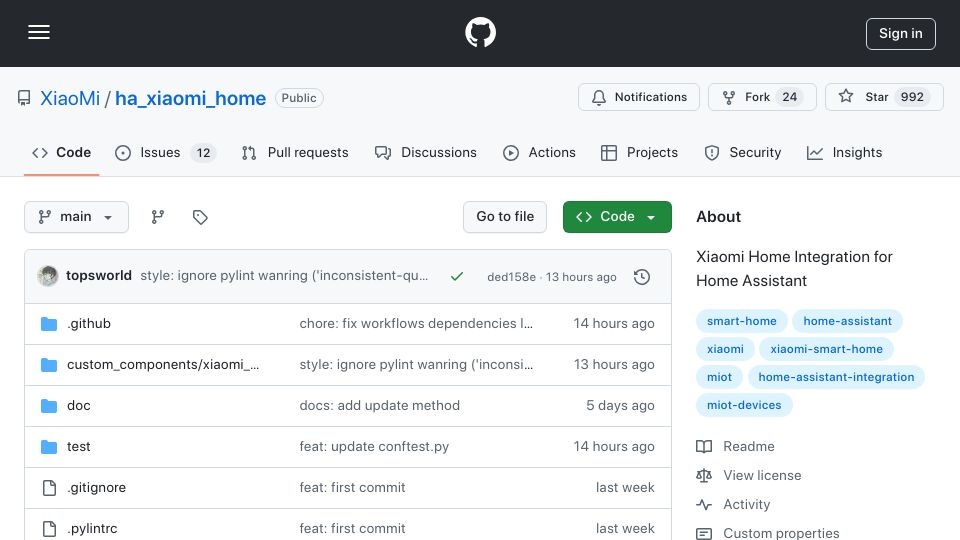
Task: Click the doc folder icon
Action: (x=49, y=406)
